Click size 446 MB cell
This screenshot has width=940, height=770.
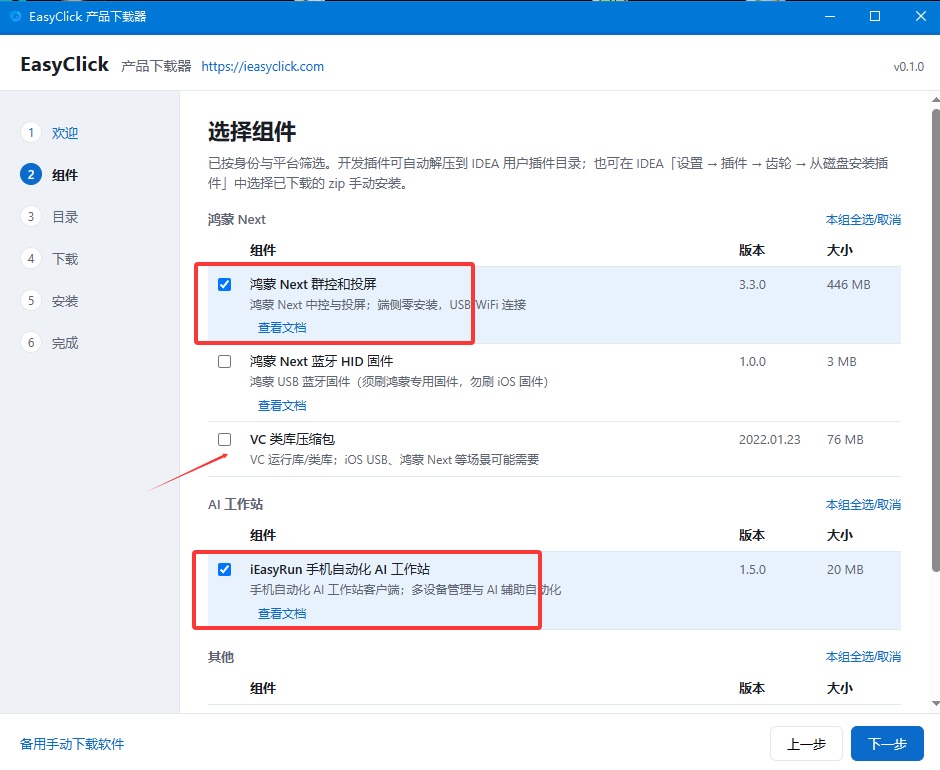click(x=848, y=284)
